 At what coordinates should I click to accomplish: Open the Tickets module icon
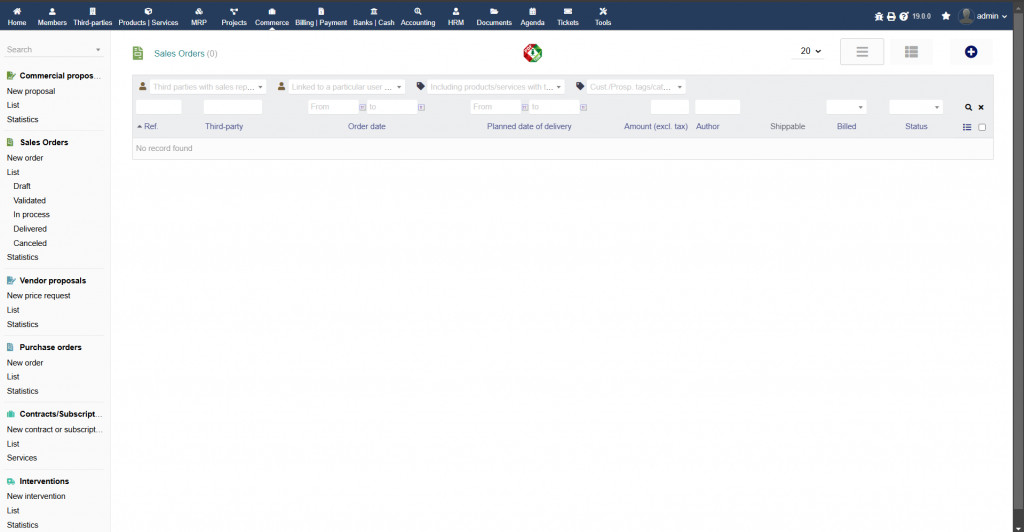coord(568,11)
